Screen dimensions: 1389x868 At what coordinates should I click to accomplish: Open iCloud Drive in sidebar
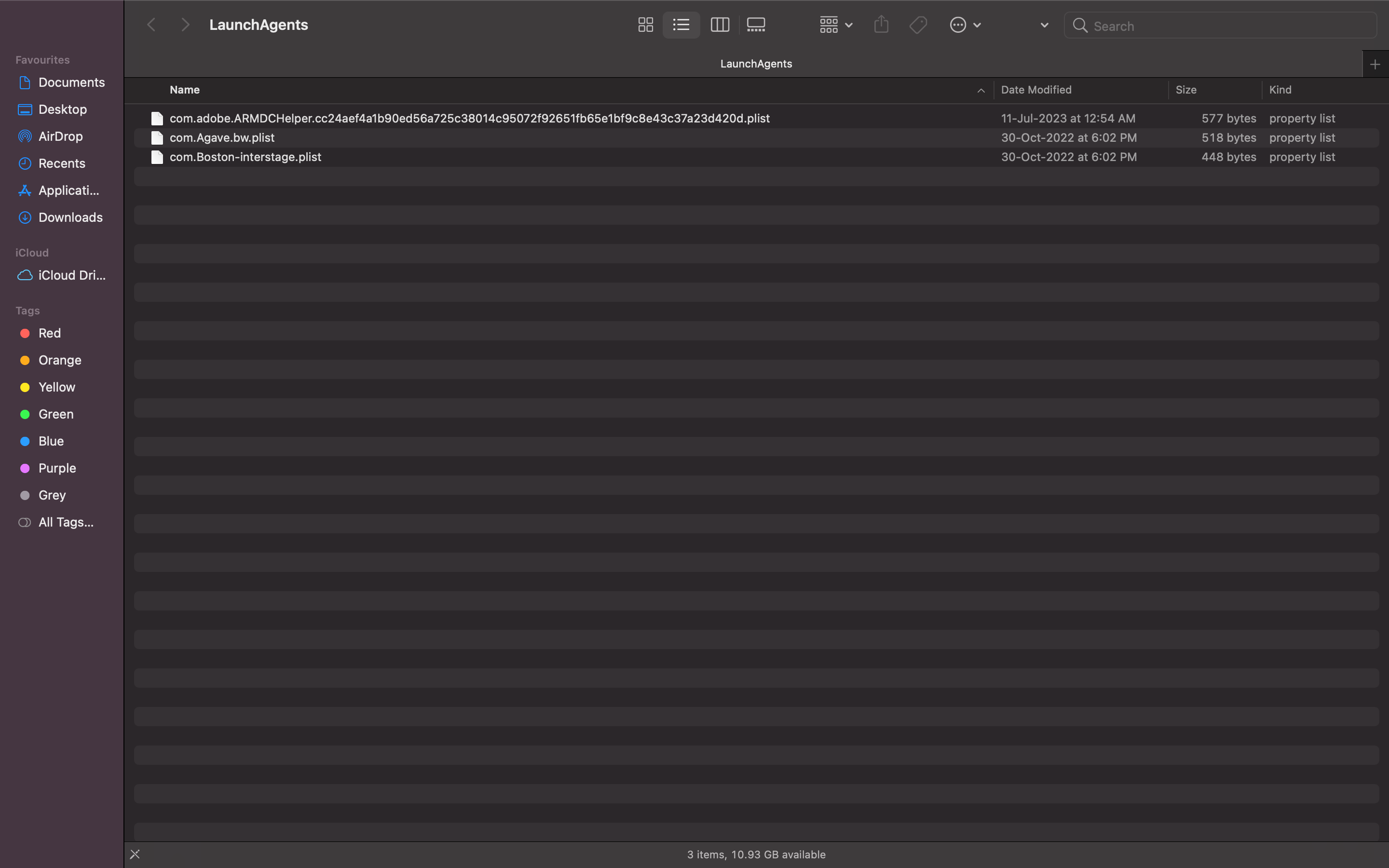(71, 275)
